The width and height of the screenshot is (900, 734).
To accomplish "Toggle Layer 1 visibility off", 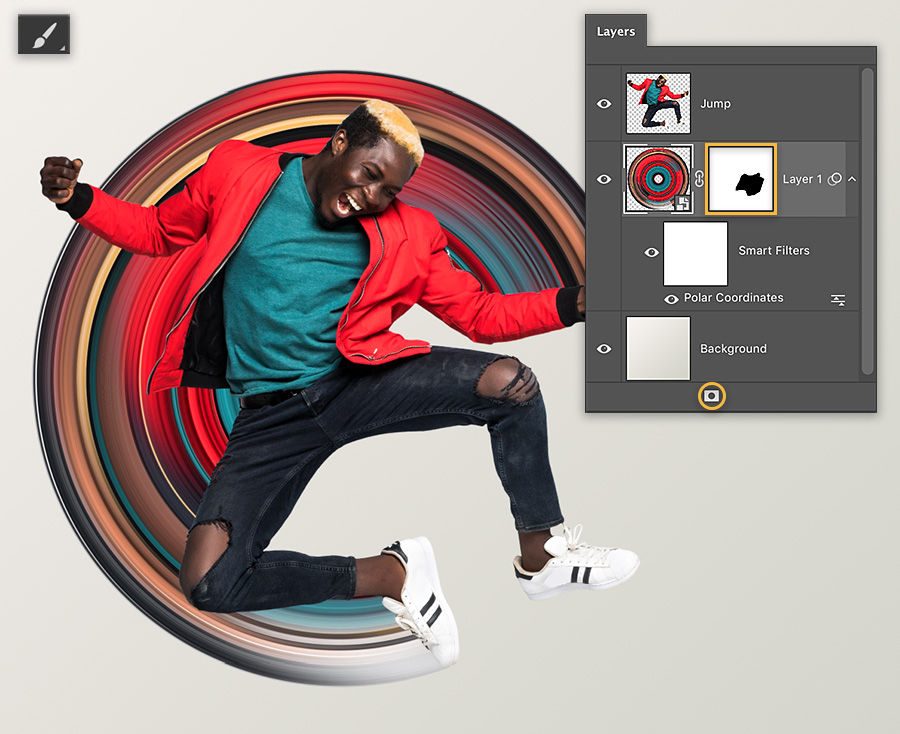I will [604, 179].
